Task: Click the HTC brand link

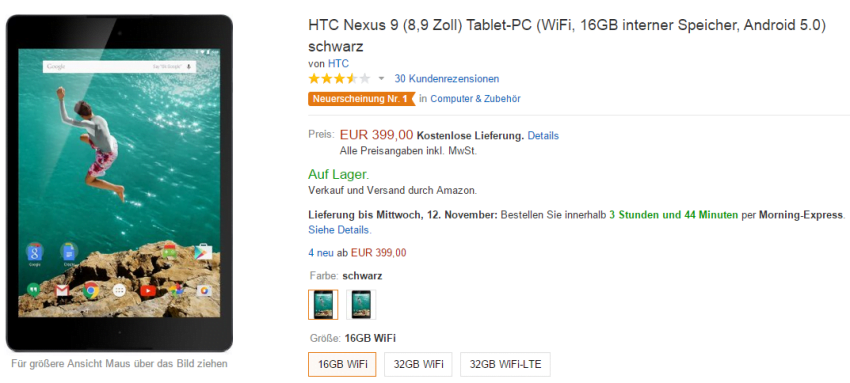Action: pos(338,63)
